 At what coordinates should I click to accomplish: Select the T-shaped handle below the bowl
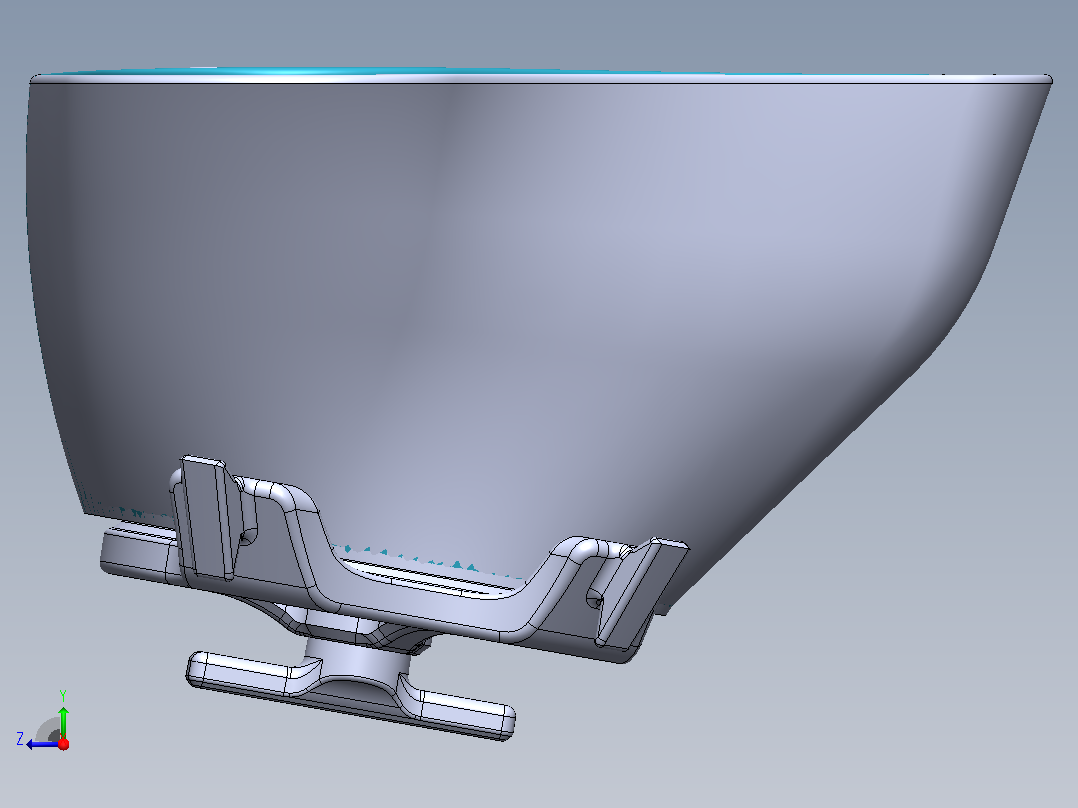[x=351, y=695]
